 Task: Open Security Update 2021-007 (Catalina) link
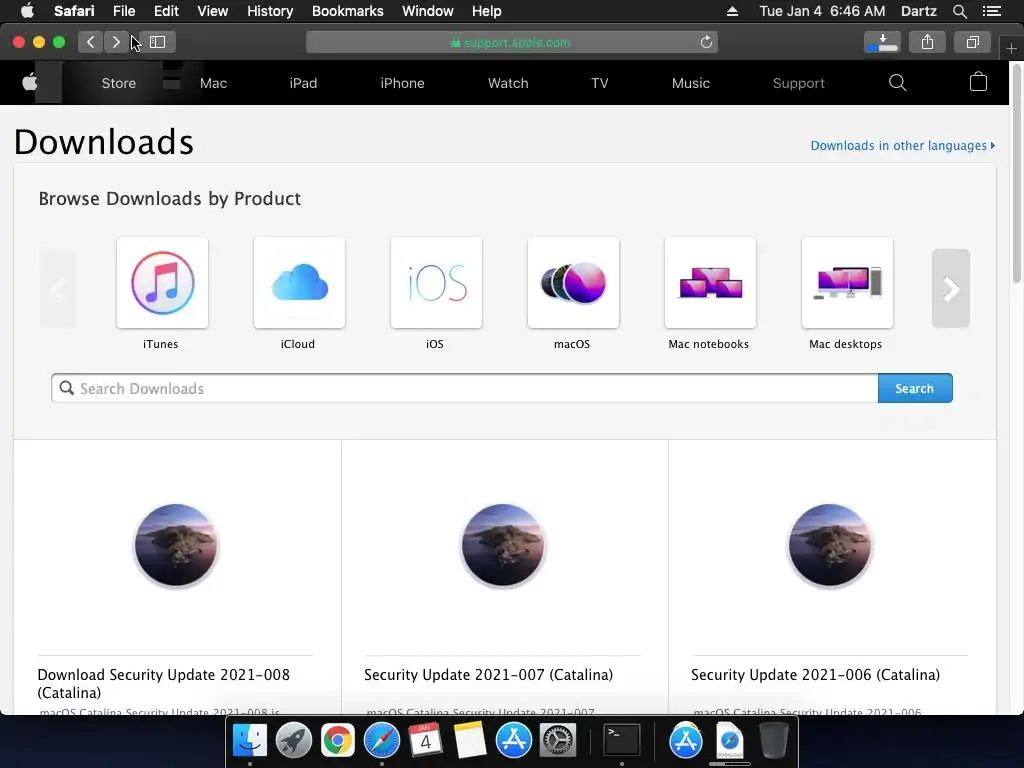tap(488, 675)
